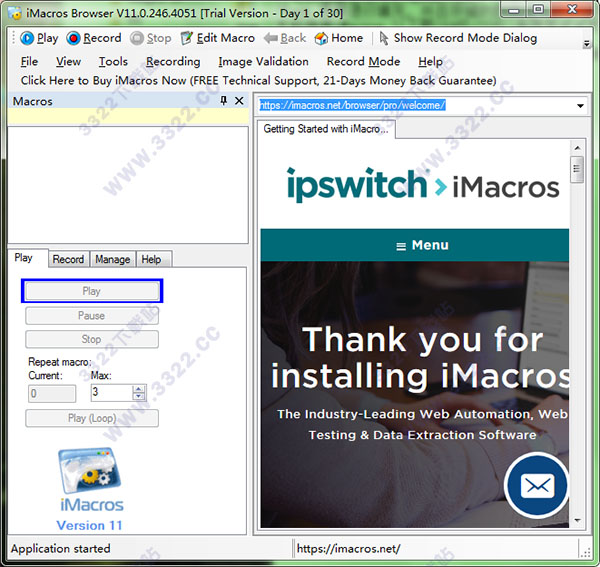The height and width of the screenshot is (567, 600).
Task: Close the iMacros Browser window
Action: pos(572,10)
